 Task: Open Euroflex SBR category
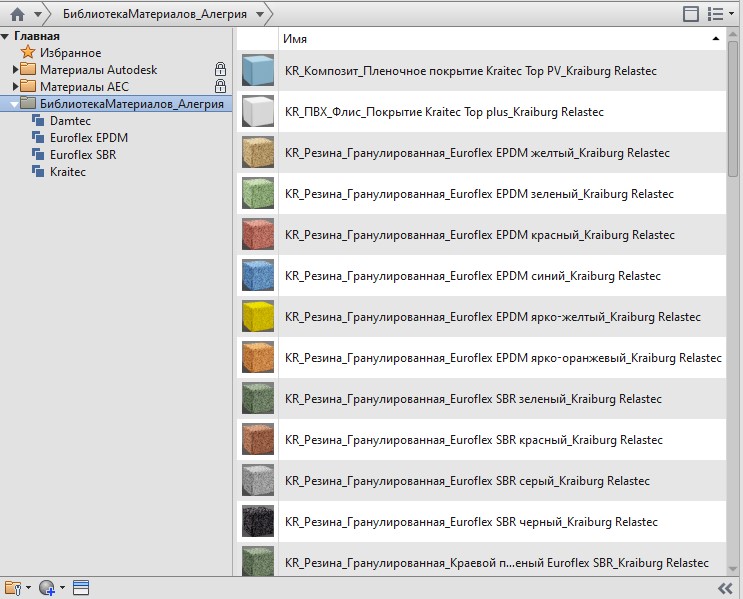[83, 155]
